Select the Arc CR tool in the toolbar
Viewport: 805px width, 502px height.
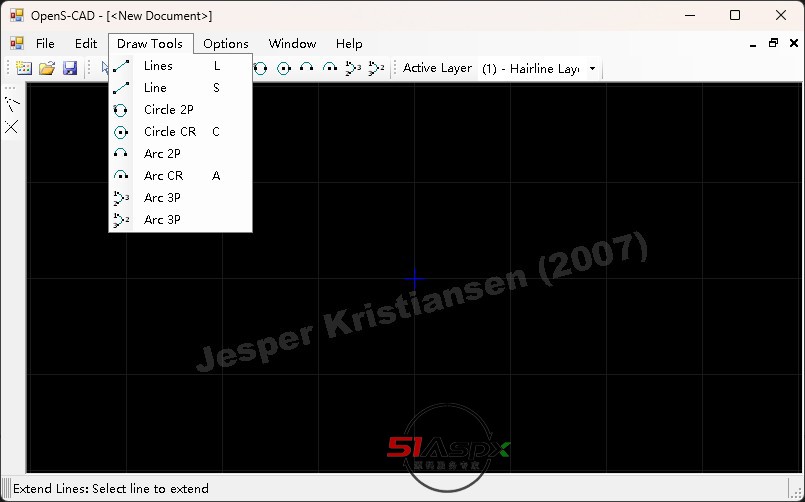click(x=330, y=68)
